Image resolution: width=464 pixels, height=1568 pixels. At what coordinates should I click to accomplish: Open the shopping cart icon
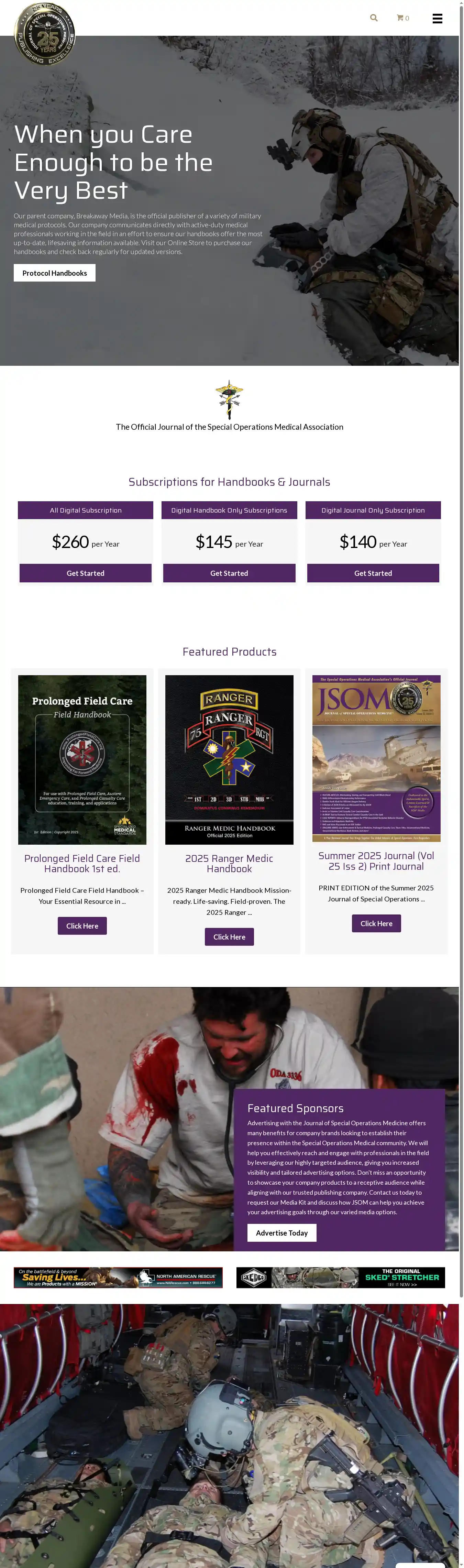pos(402,18)
